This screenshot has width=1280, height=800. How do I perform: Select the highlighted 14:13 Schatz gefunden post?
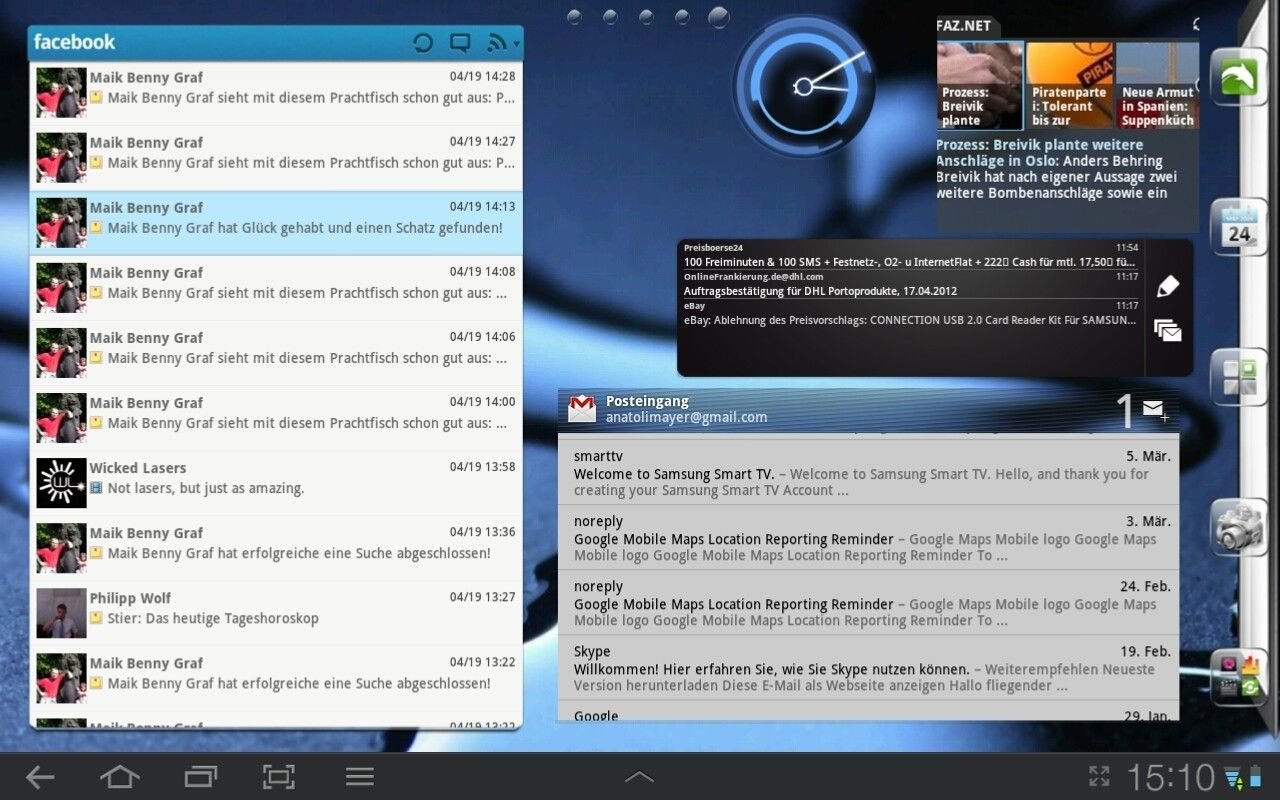coord(276,223)
